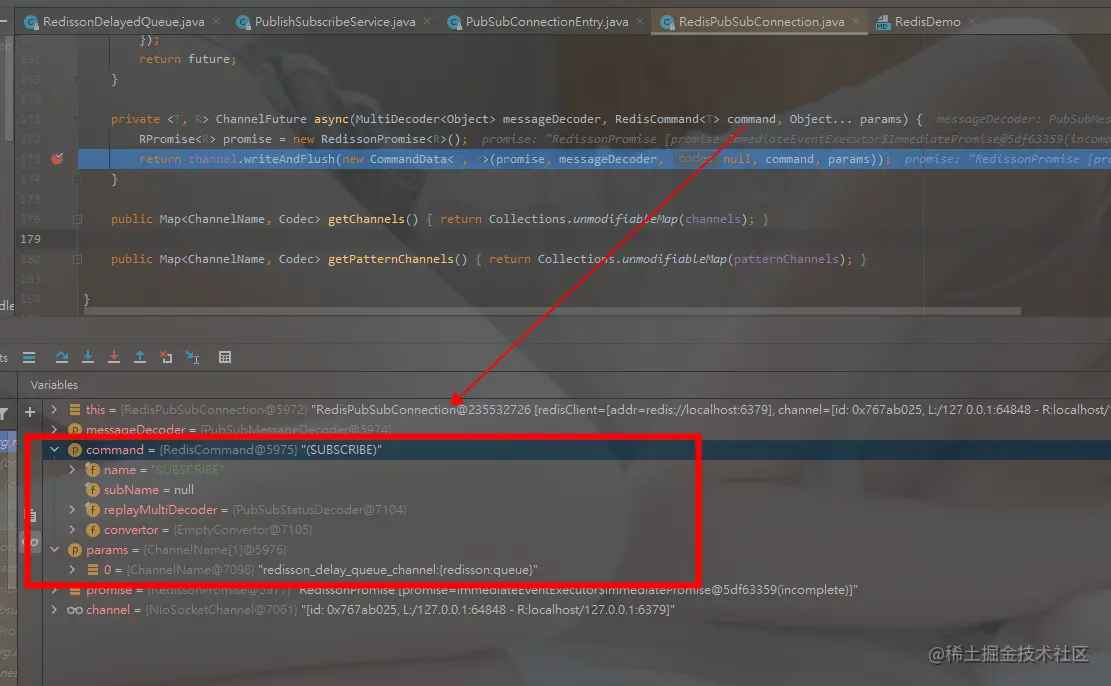Click writeAndFlush in the highlighted line

289,159
